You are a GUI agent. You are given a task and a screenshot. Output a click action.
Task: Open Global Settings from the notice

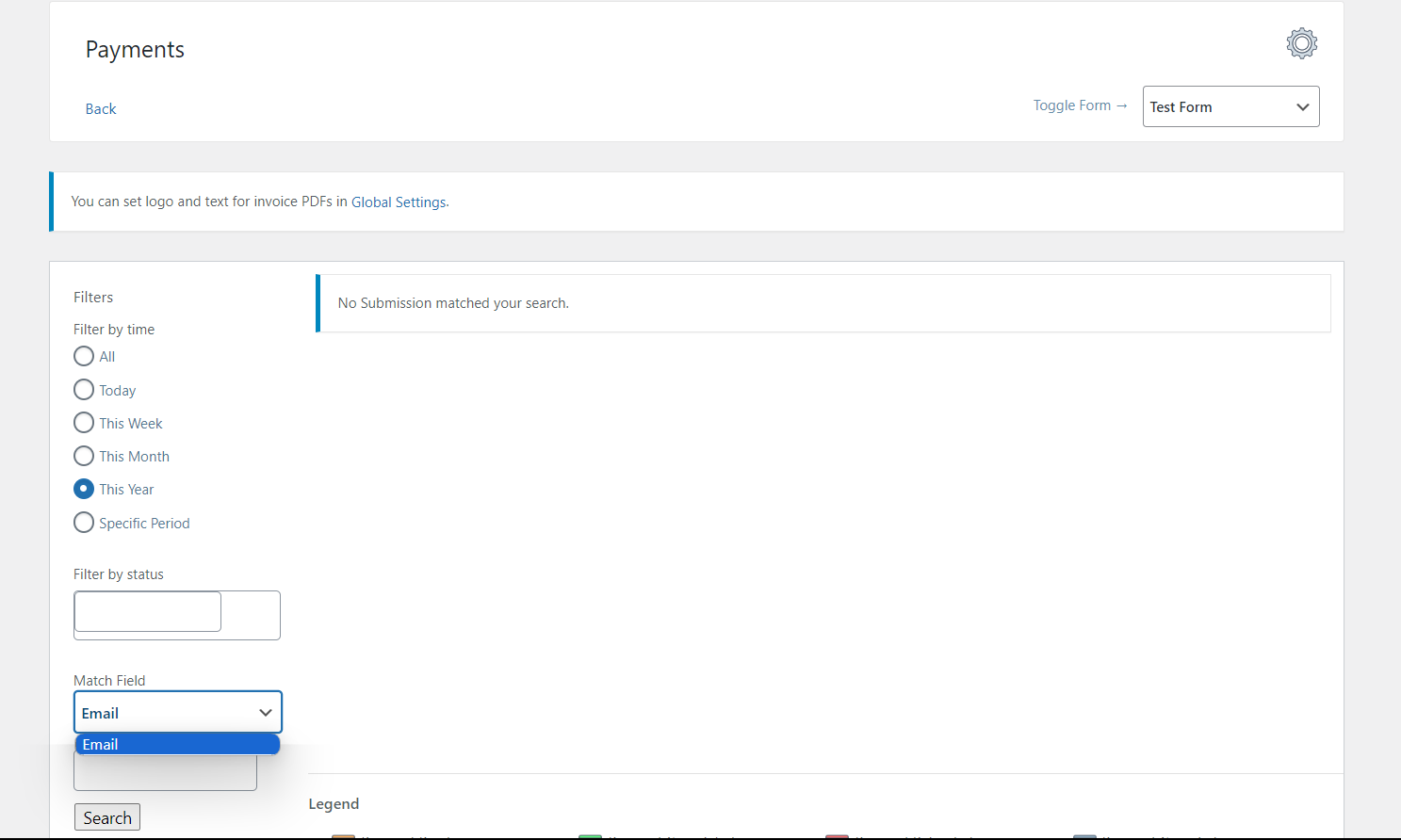pos(399,202)
